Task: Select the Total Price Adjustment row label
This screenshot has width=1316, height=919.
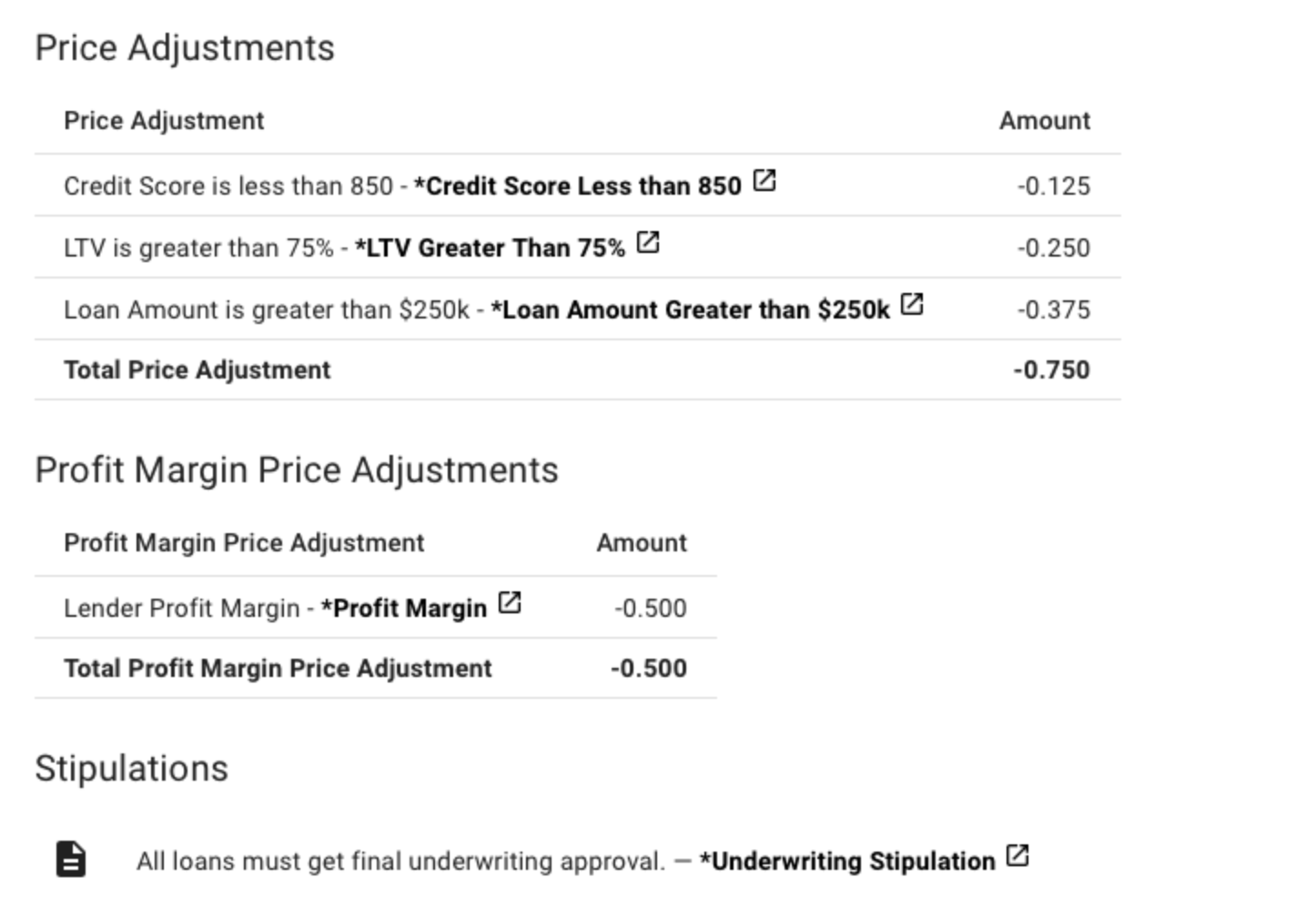Action: [197, 369]
